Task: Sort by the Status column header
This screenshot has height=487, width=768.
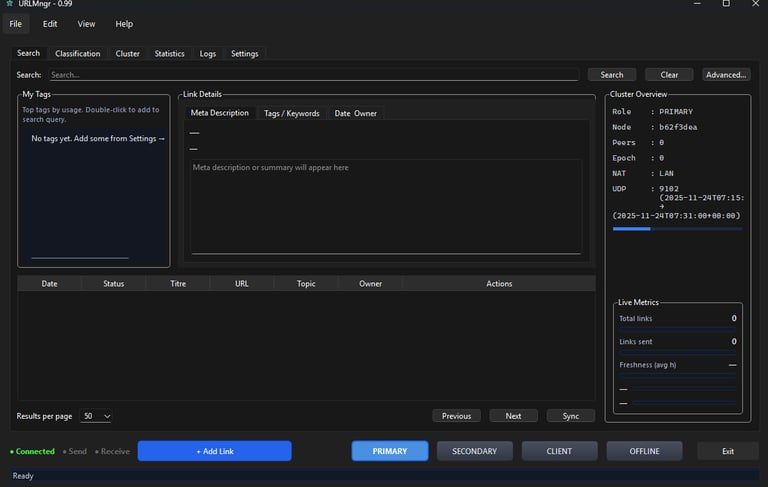Action: (x=114, y=284)
